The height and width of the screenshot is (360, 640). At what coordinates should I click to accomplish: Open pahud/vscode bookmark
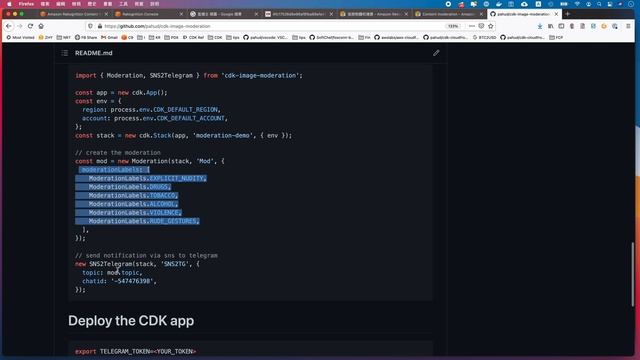pos(265,37)
